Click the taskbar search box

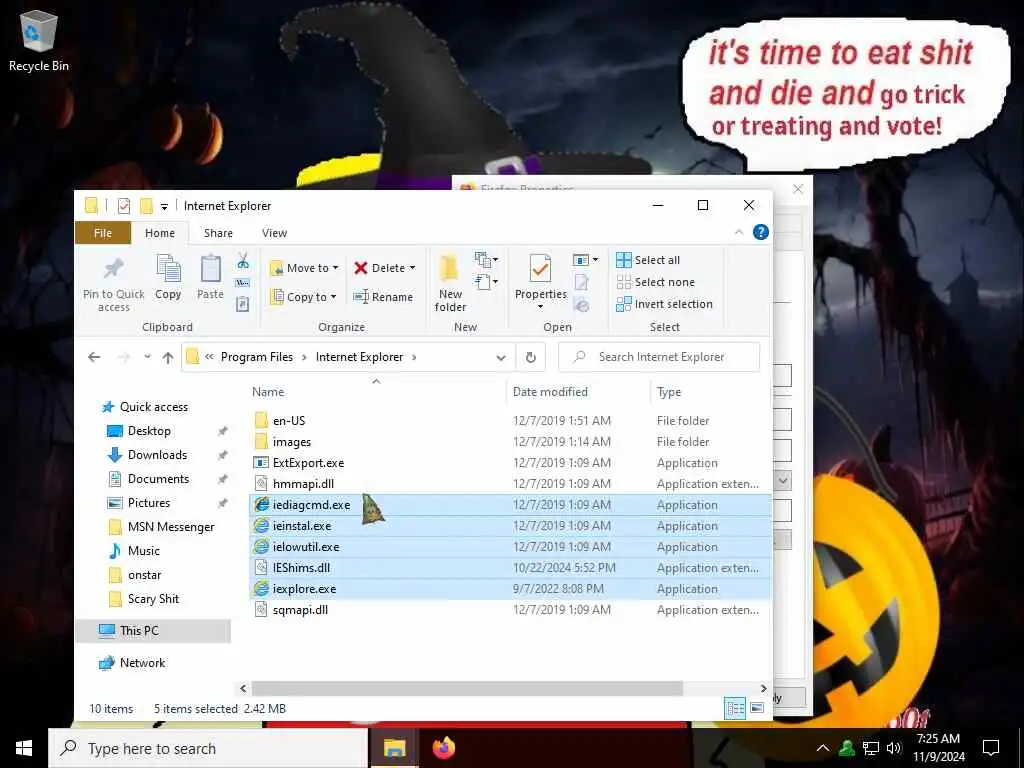click(208, 748)
